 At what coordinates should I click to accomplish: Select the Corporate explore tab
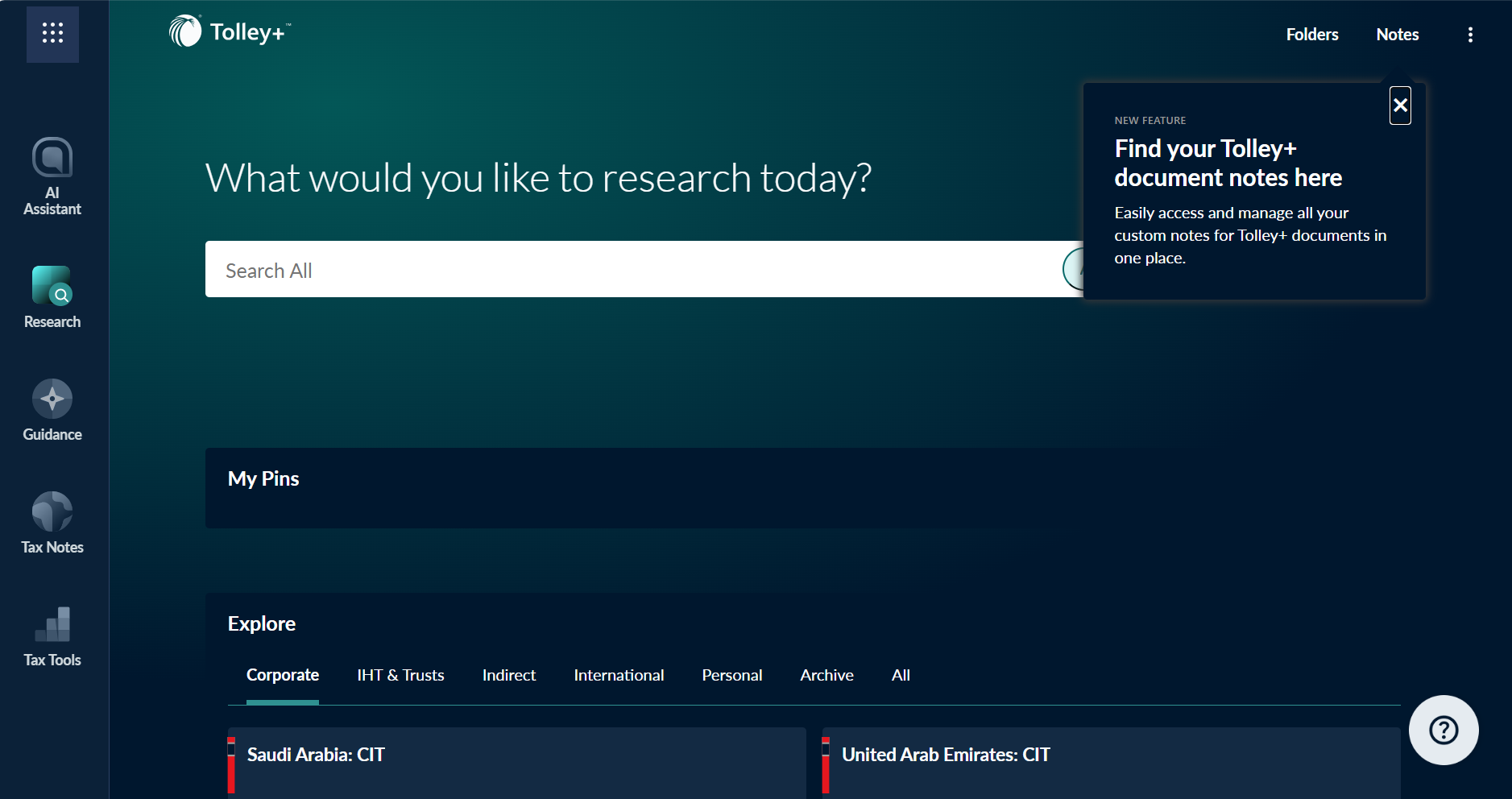coord(283,675)
